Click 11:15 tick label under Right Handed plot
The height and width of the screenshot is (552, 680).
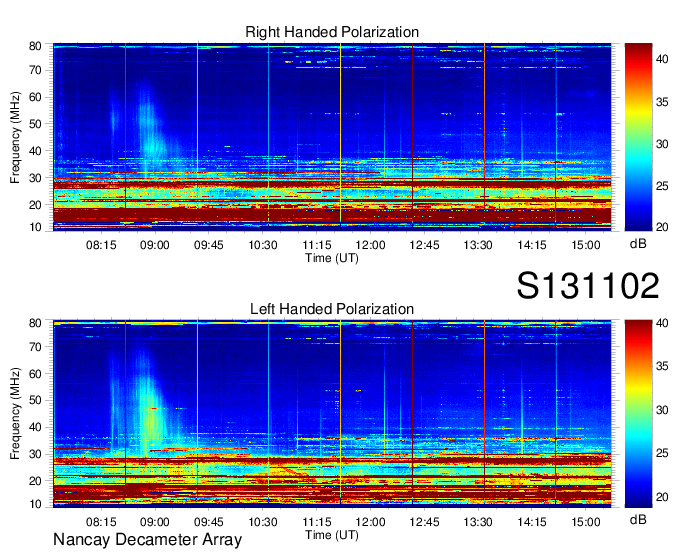pyautogui.click(x=317, y=245)
